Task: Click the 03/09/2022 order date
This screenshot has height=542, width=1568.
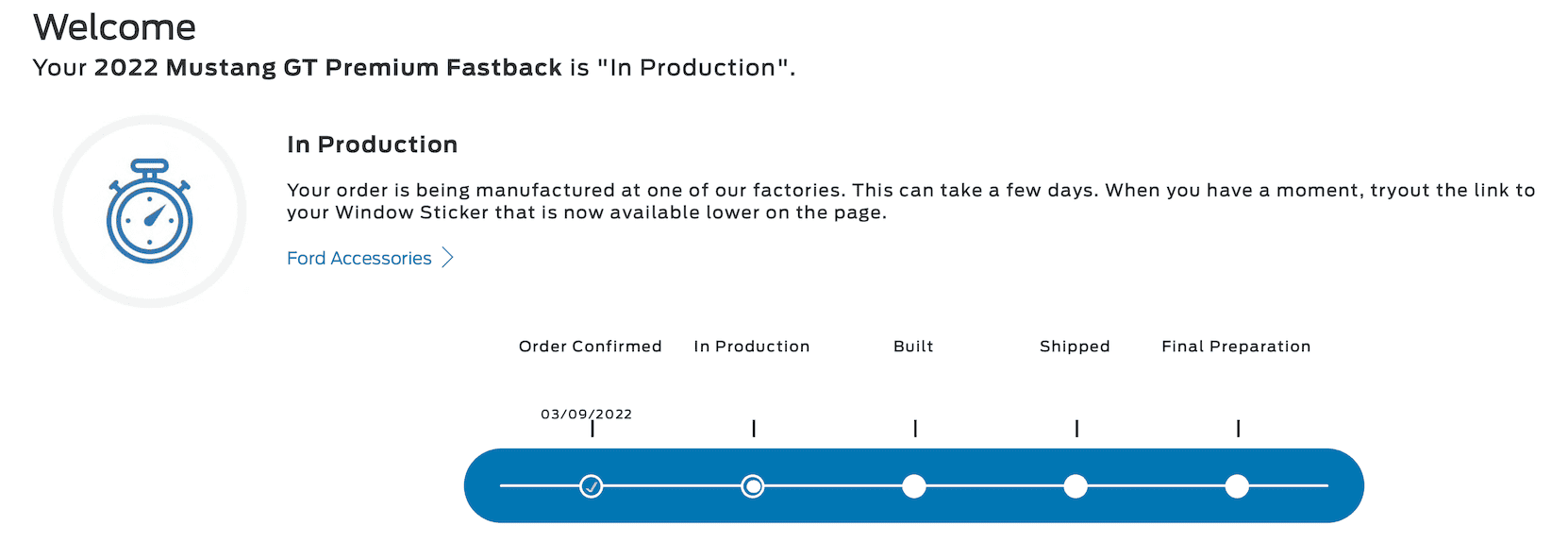Action: [x=586, y=414]
